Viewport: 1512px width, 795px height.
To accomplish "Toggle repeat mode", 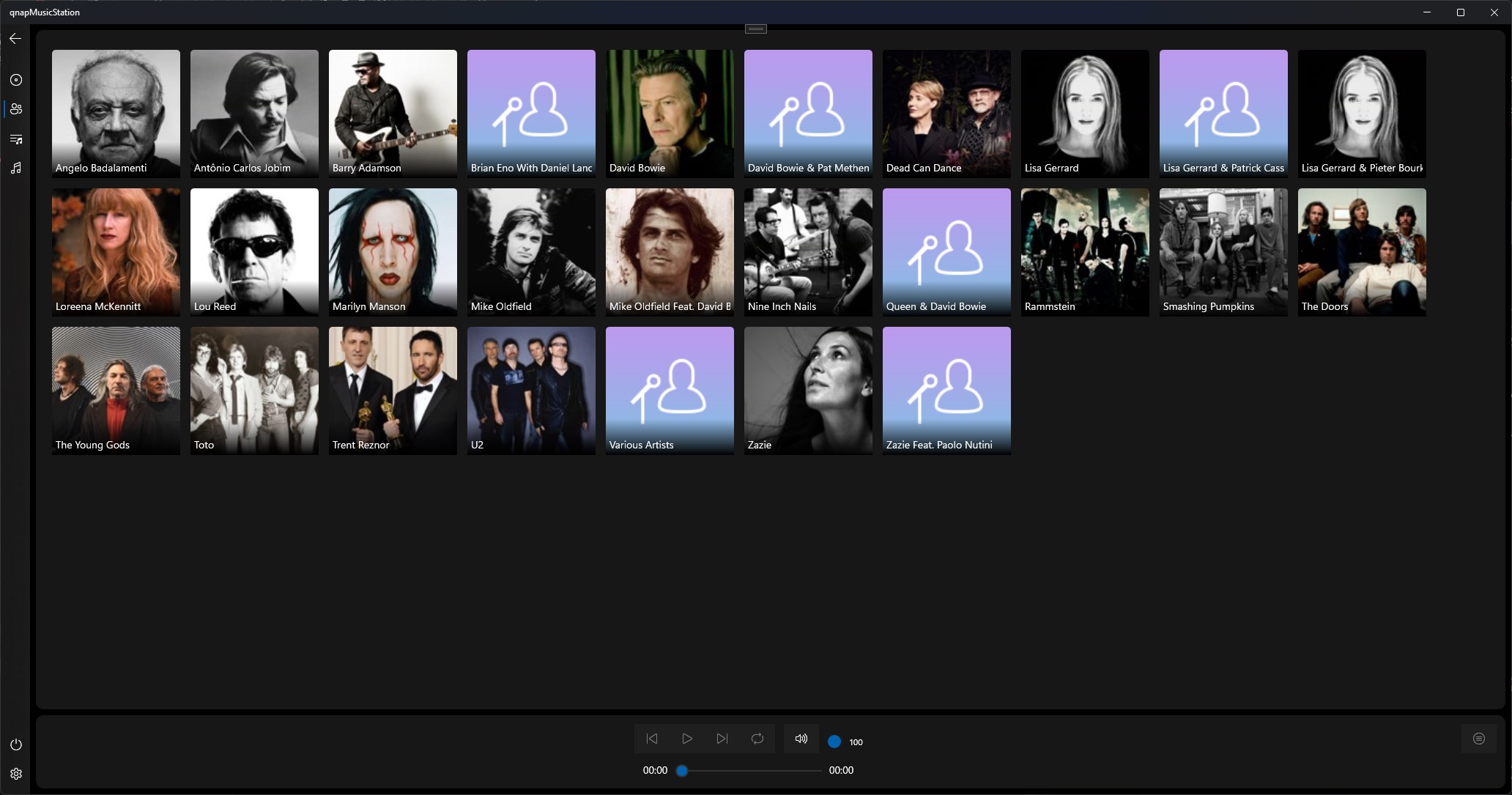I will pos(757,739).
